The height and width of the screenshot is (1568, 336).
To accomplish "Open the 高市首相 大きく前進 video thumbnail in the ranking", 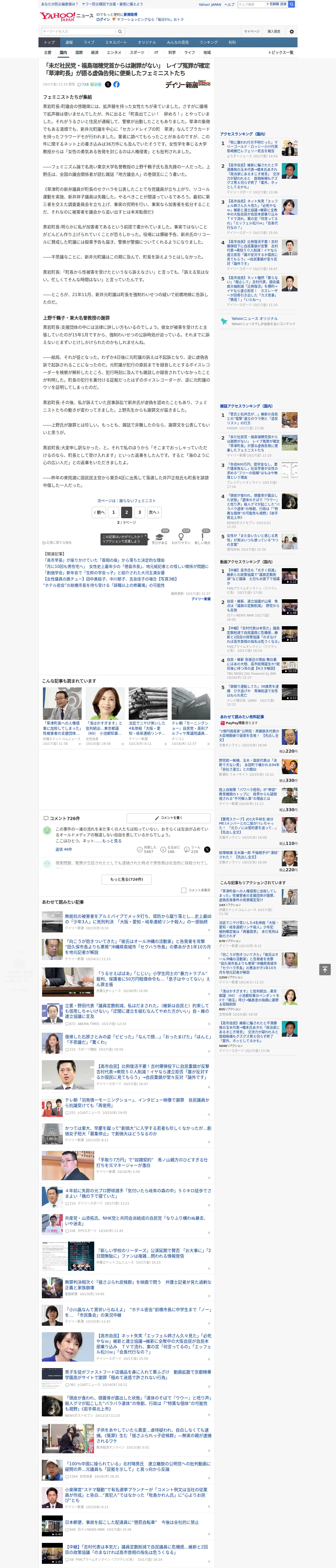I will [289, 576].
